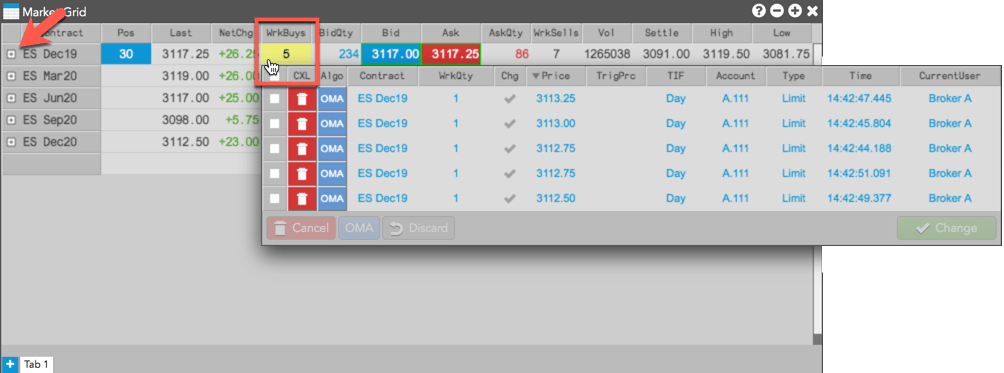Viewport: 1004px width, 373px height.
Task: Click the blue Bid cell 3117.00
Action: point(391,54)
